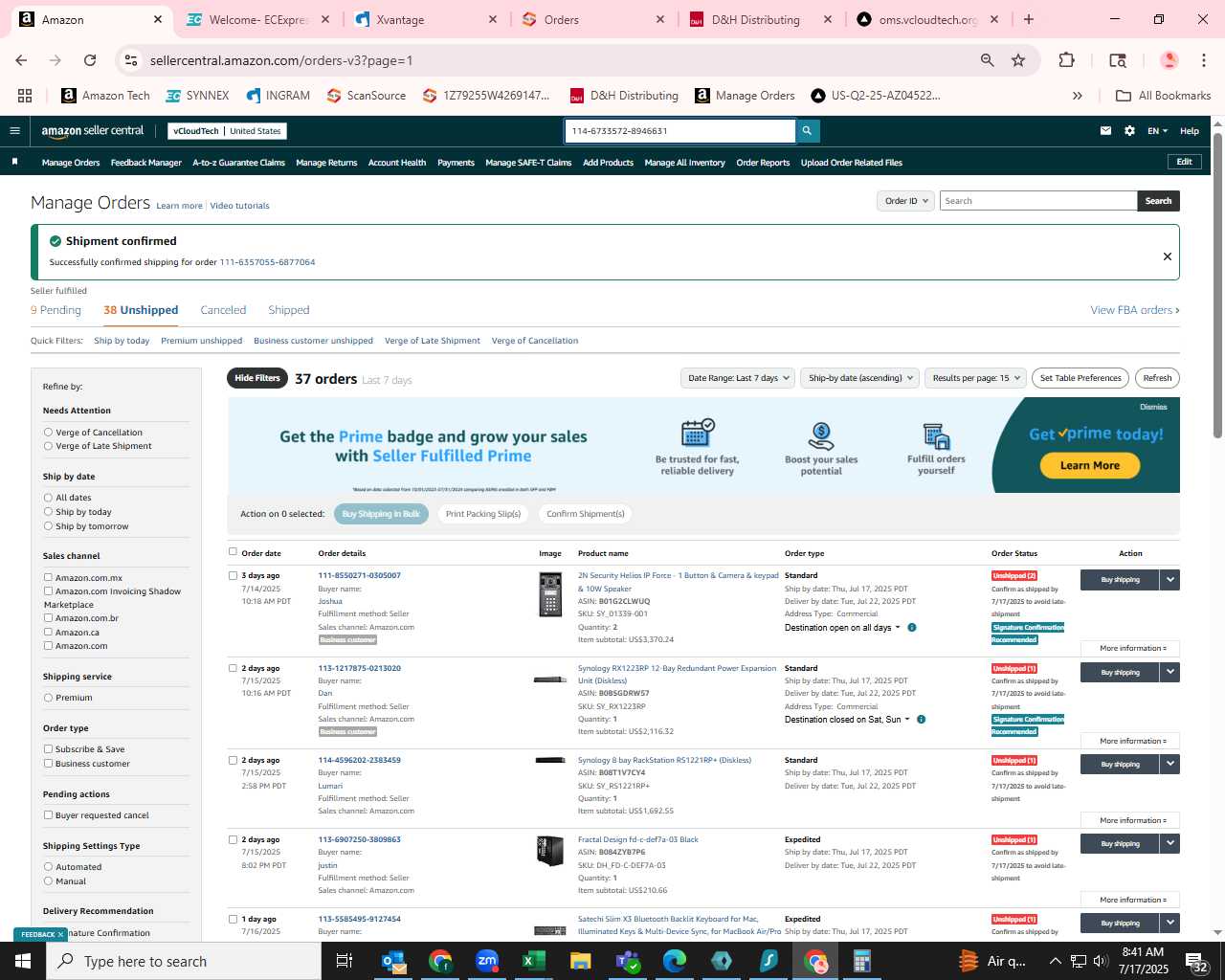Image resolution: width=1225 pixels, height=980 pixels.
Task: Click the zoom magnifier icon in address bar
Action: [987, 60]
